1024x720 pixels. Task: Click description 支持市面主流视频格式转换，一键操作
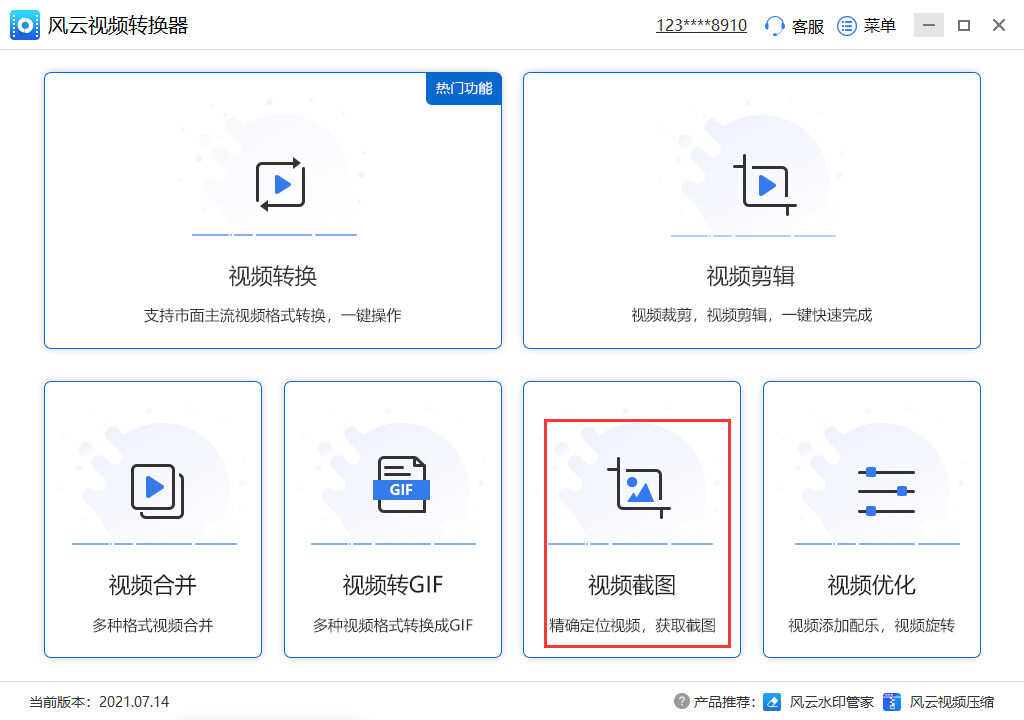point(272,316)
